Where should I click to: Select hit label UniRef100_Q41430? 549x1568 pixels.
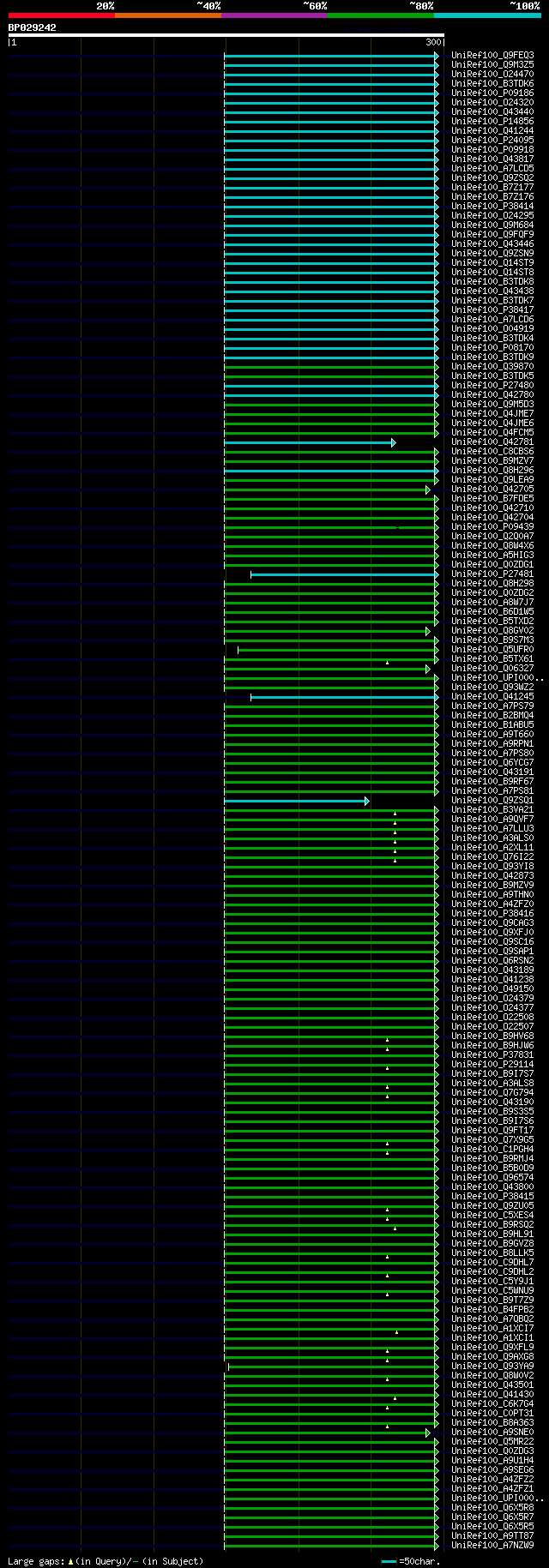tap(492, 1395)
